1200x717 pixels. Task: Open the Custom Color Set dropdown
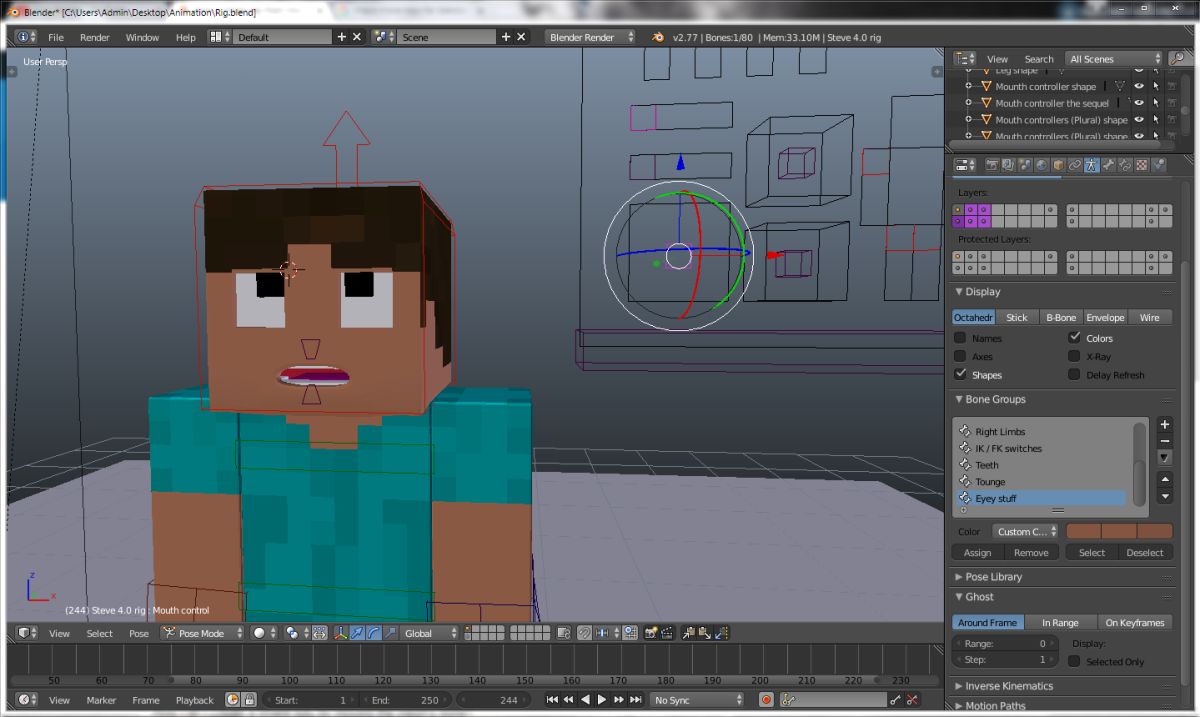pyautogui.click(x=1025, y=531)
